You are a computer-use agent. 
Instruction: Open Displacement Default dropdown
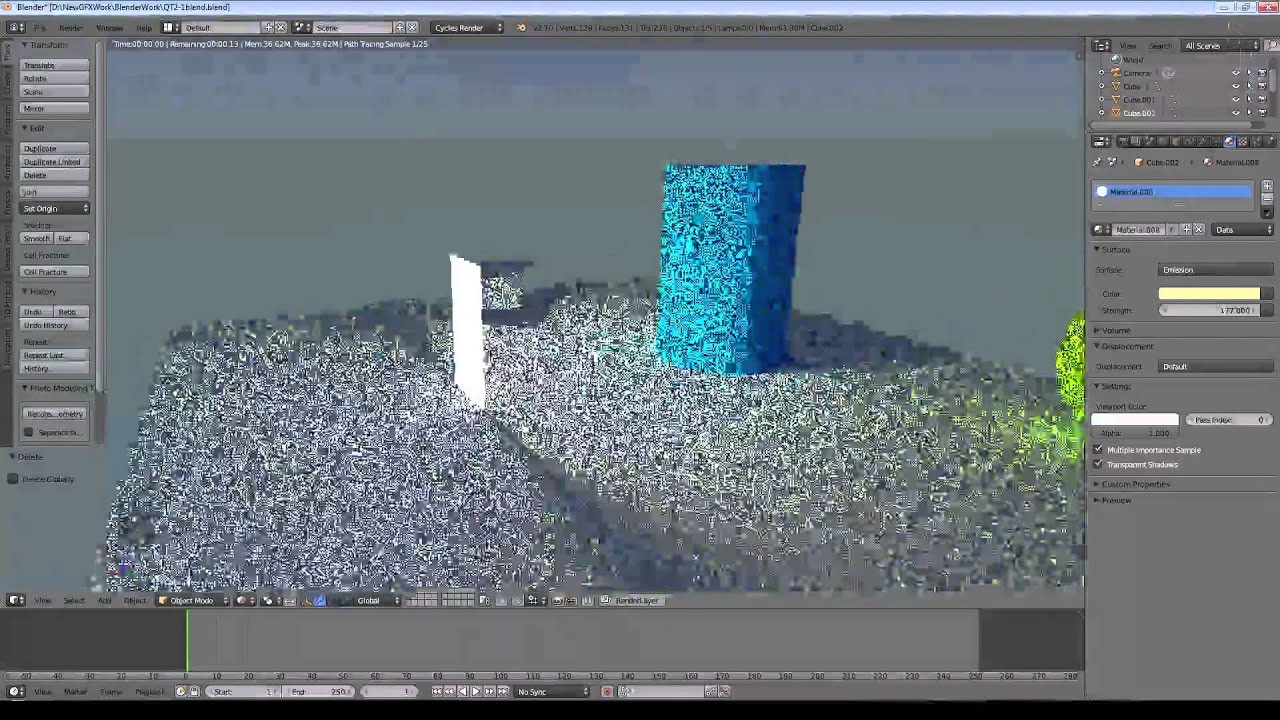pos(1215,366)
